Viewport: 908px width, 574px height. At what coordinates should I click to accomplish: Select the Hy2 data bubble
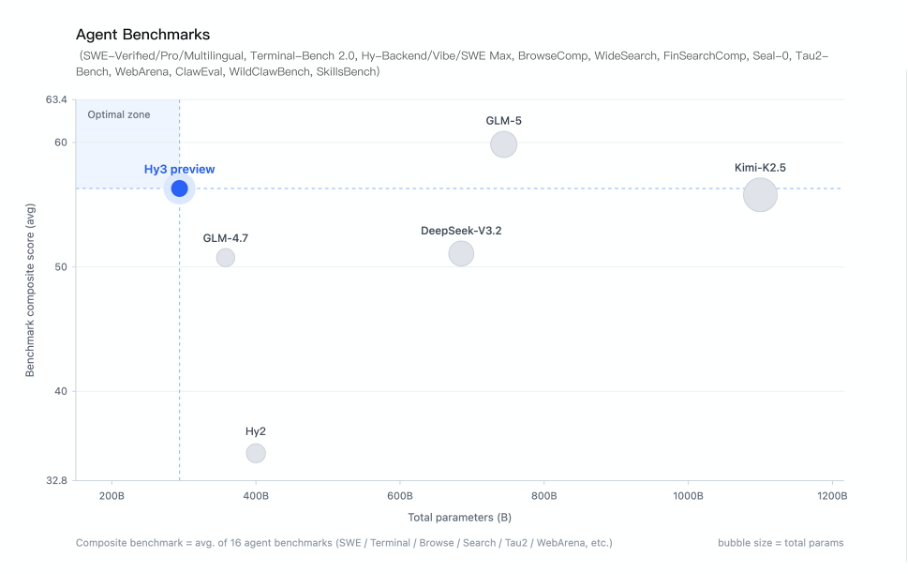(x=255, y=453)
